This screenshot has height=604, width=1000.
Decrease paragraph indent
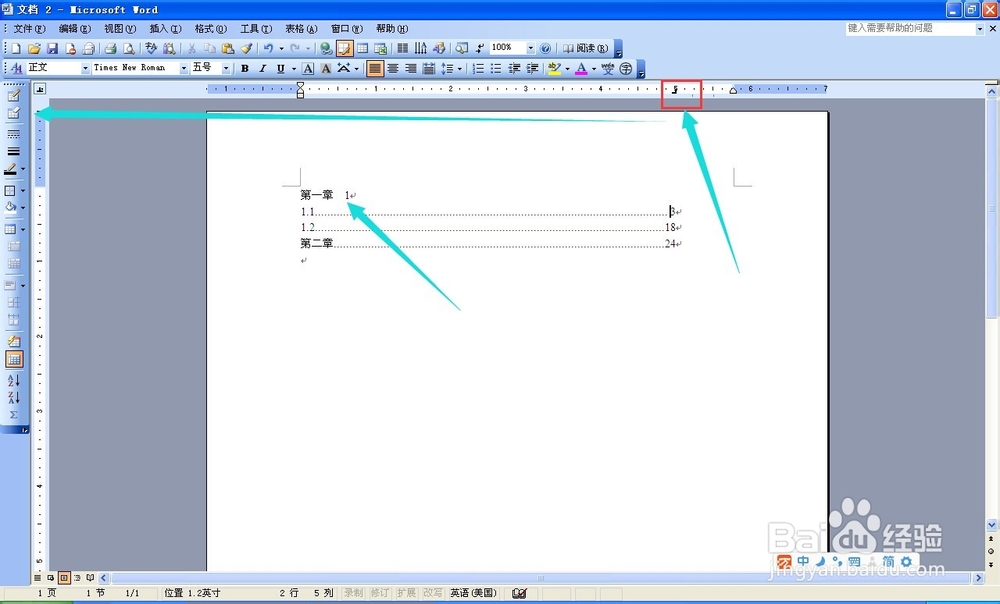(x=514, y=68)
